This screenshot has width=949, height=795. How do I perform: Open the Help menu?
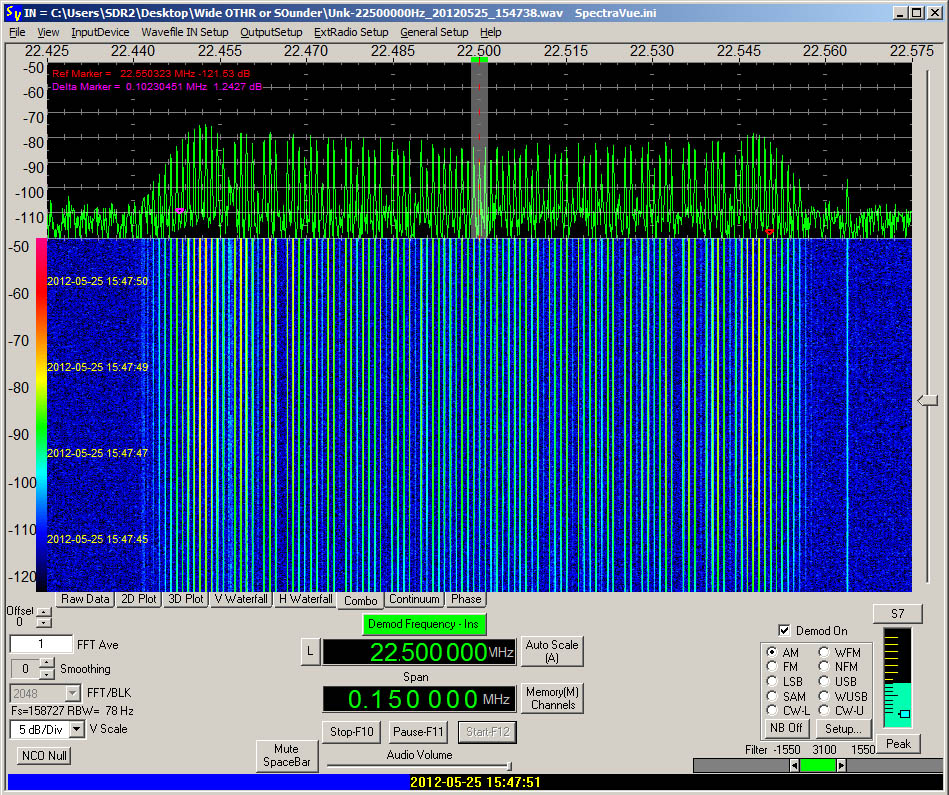pyautogui.click(x=490, y=32)
